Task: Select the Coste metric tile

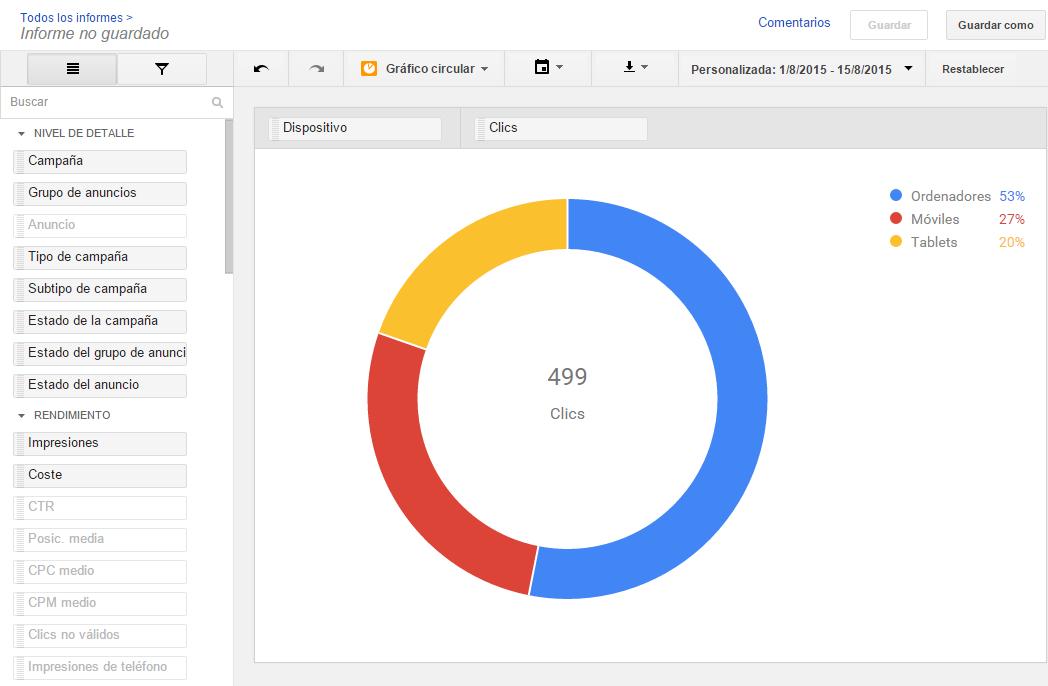Action: (100, 475)
